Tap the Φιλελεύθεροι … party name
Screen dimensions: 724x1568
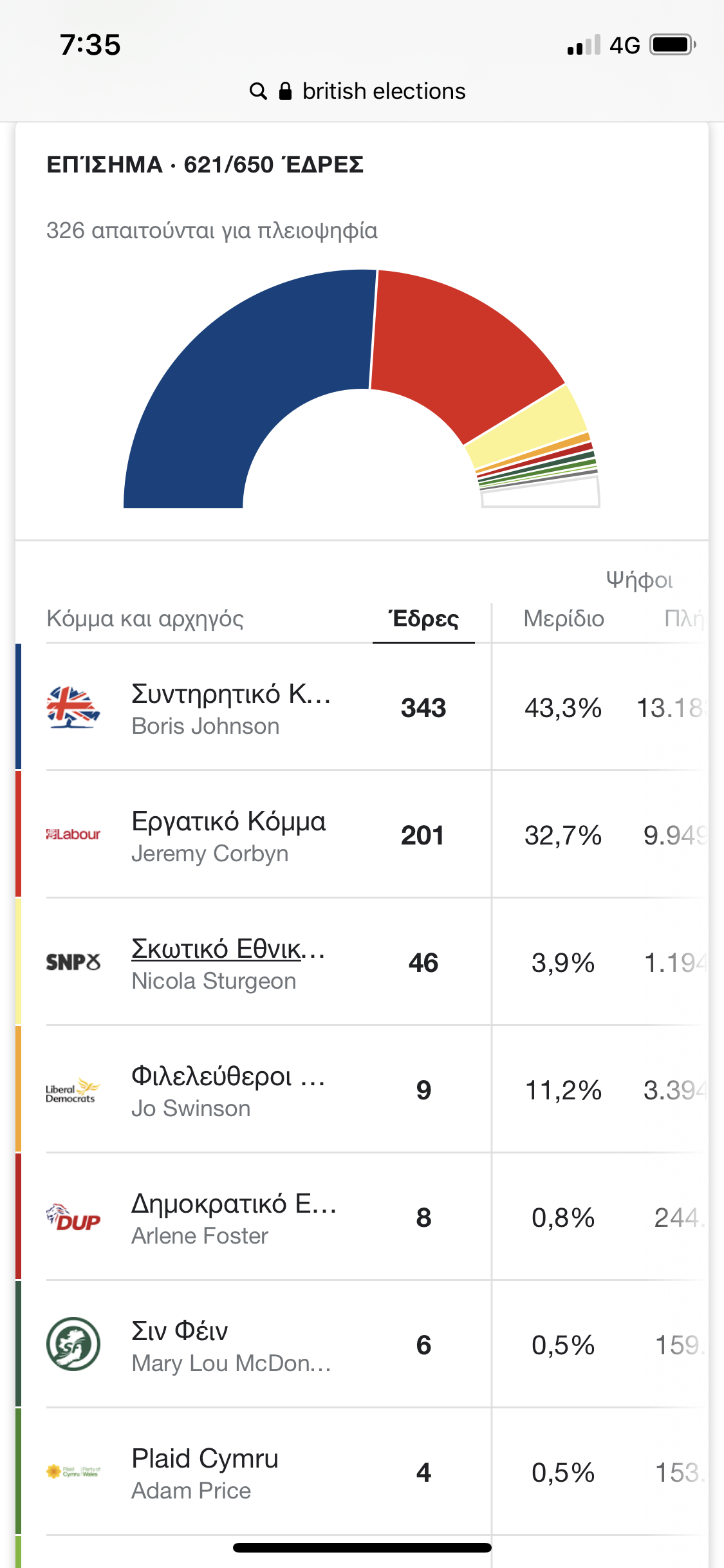point(228,1076)
